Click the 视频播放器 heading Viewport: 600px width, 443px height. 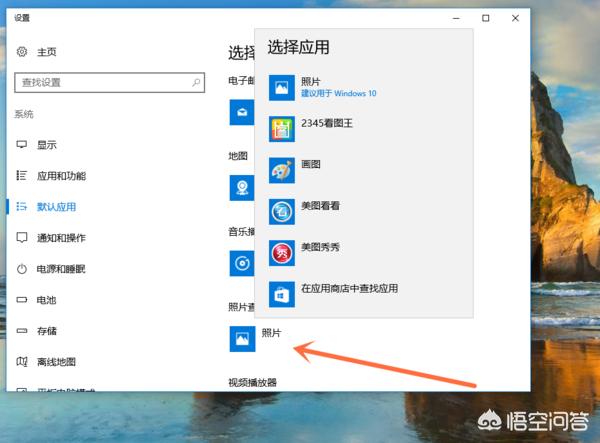coord(253,383)
